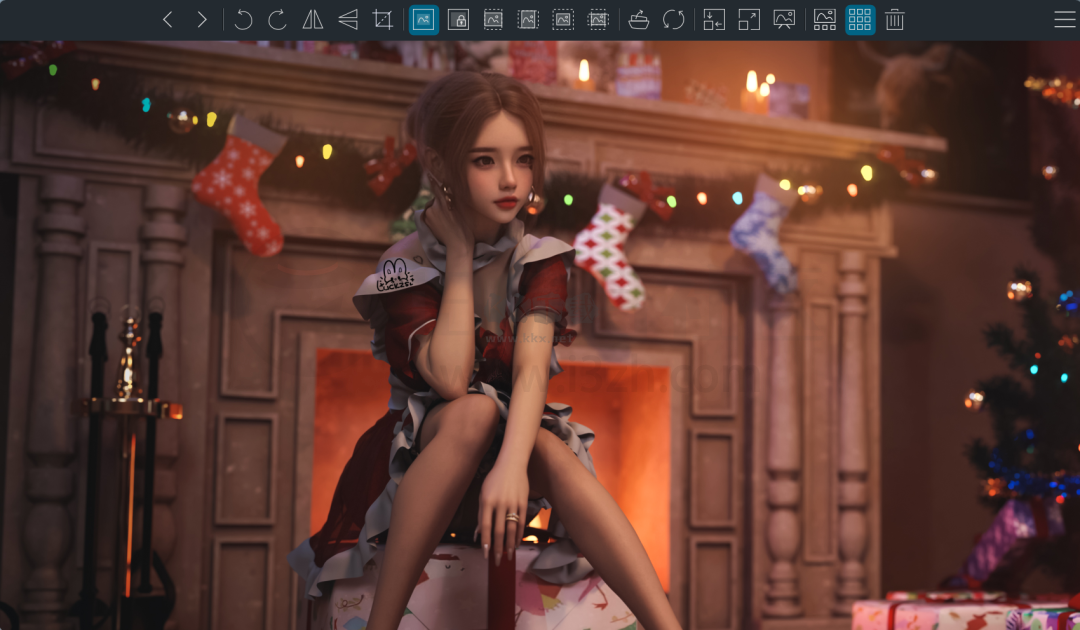Rotate image counterclockwise

coord(243,19)
